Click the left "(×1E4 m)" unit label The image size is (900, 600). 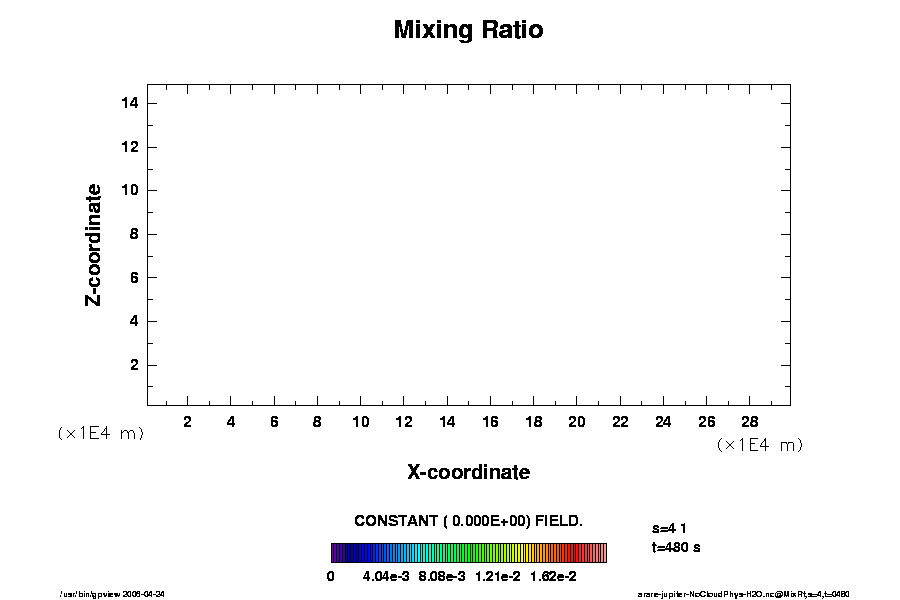(100, 433)
